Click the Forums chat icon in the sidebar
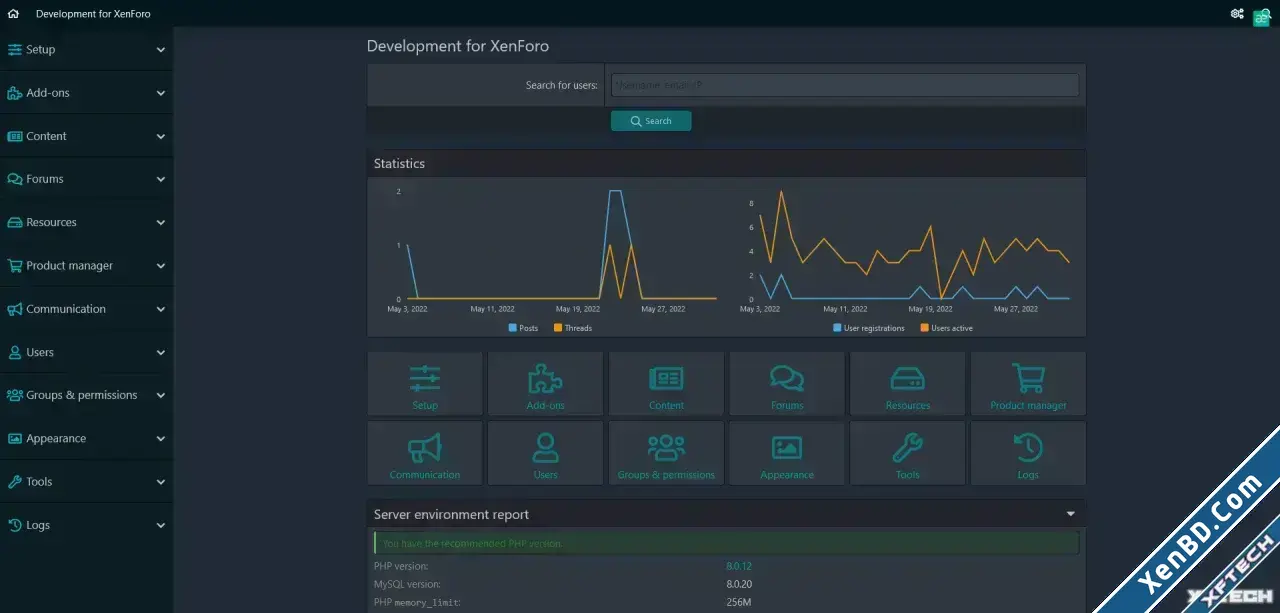Viewport: 1280px width, 613px height. point(15,179)
